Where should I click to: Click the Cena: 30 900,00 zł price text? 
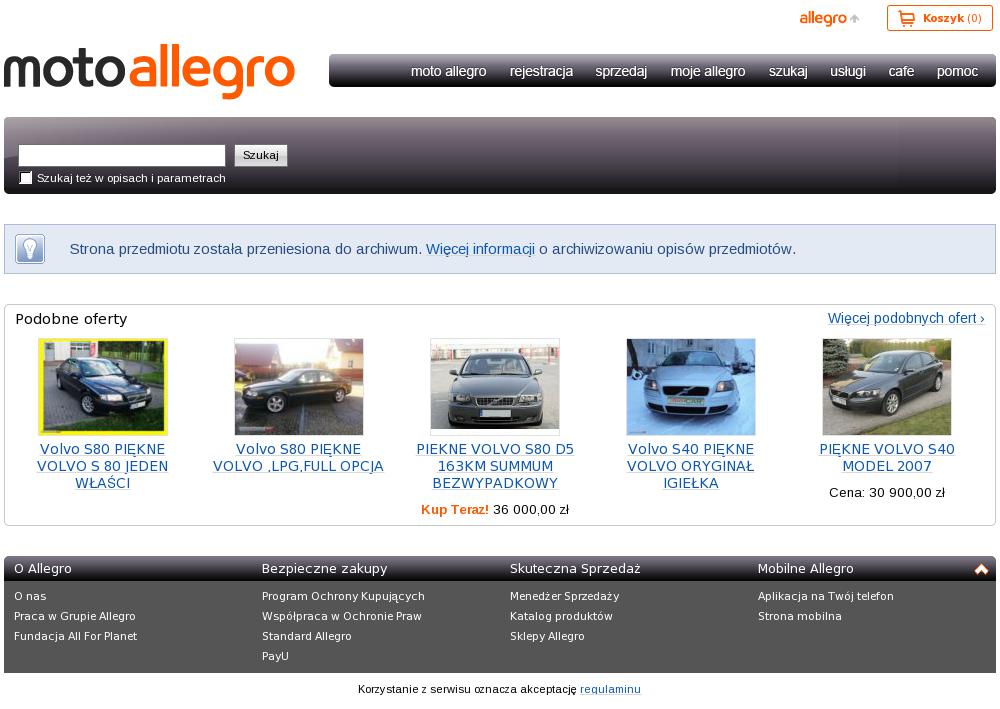coord(887,492)
